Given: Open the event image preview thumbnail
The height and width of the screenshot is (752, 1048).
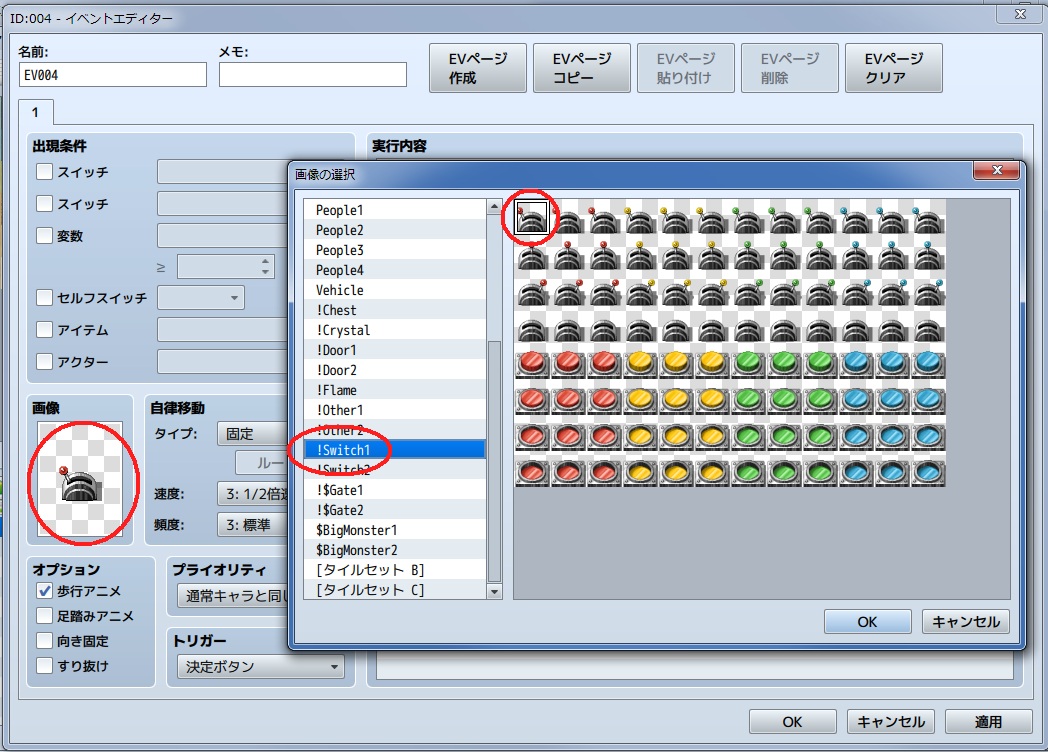Looking at the screenshot, I should (80, 479).
